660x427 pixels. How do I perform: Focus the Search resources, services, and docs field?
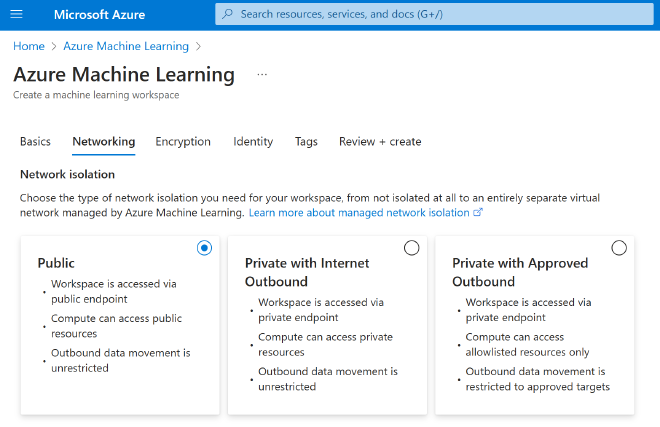[434, 14]
